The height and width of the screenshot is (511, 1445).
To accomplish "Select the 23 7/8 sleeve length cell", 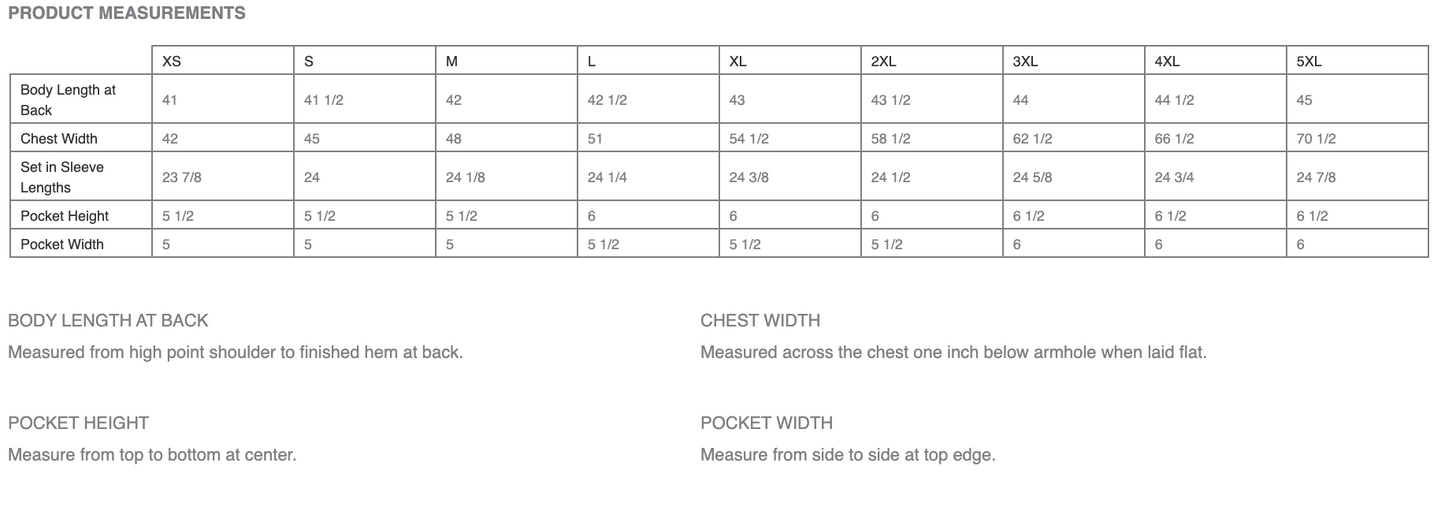I will click(x=183, y=177).
